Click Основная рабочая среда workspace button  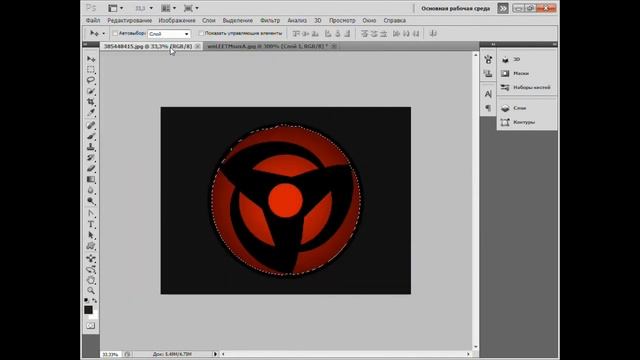click(x=456, y=9)
